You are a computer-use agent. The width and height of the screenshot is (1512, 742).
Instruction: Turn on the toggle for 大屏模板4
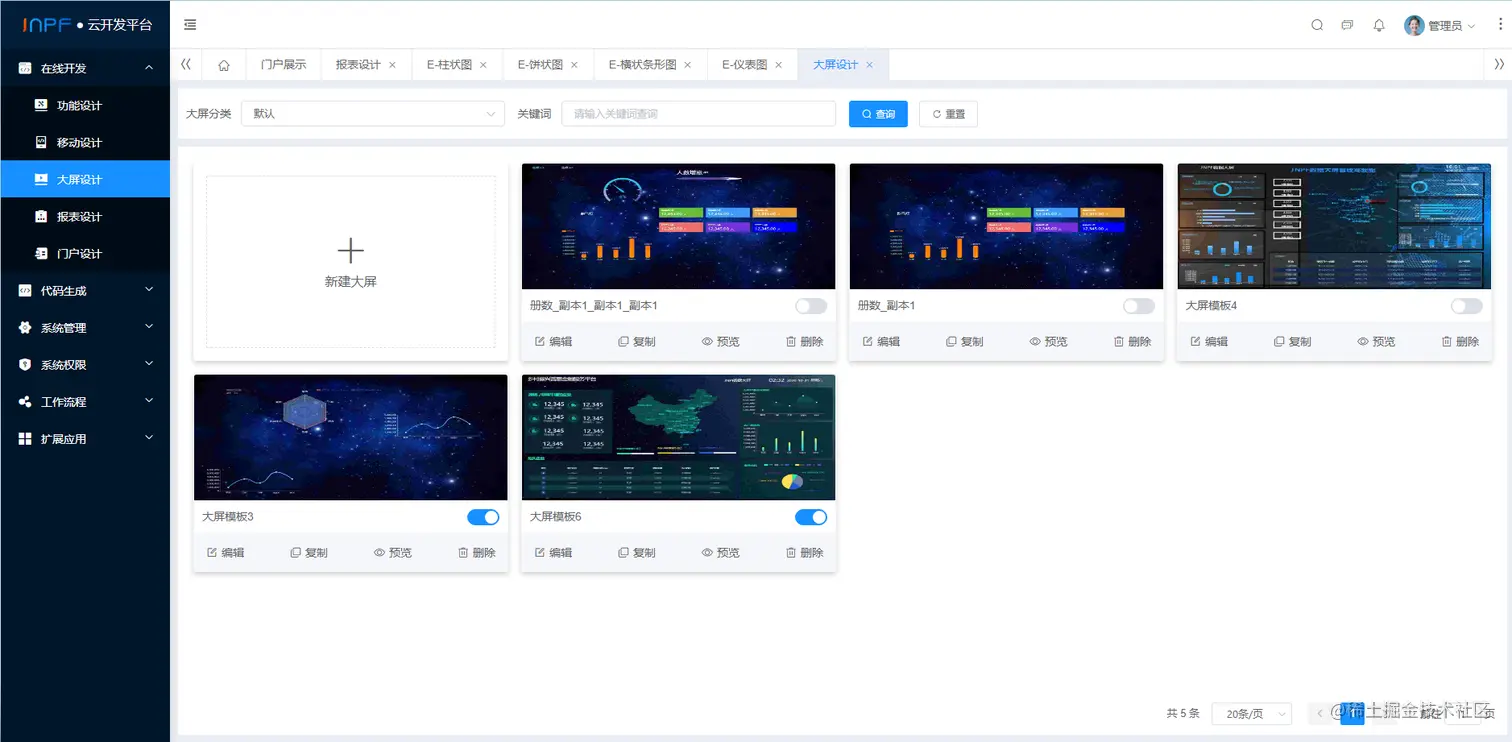[x=1466, y=306]
